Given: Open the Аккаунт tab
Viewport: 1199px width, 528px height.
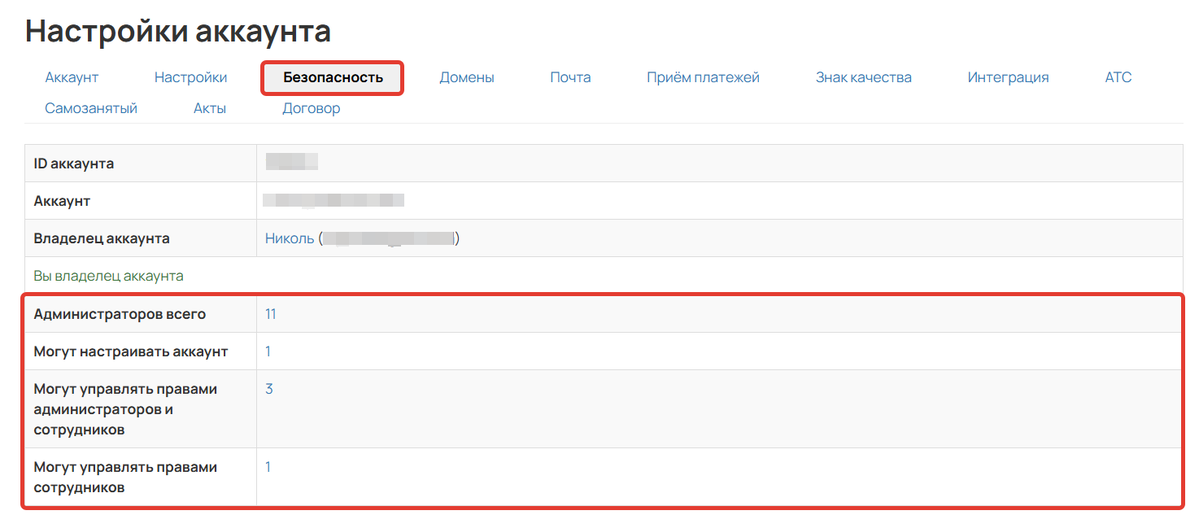Looking at the screenshot, I should 72,77.
